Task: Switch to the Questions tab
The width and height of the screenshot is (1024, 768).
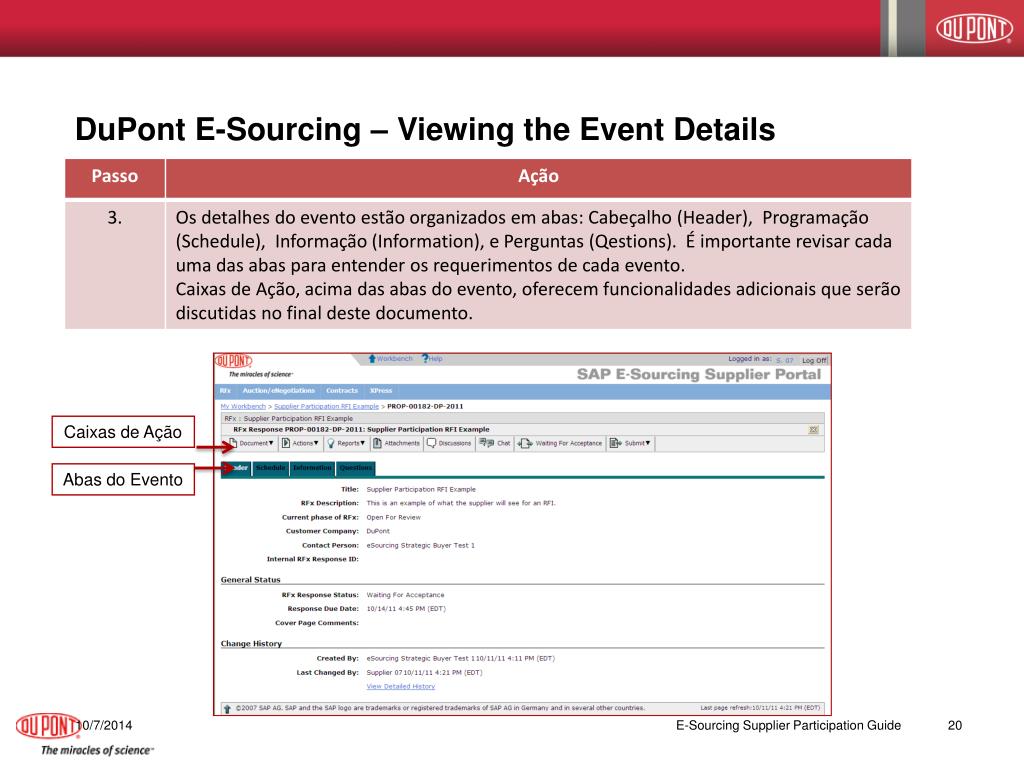Action: pos(356,468)
